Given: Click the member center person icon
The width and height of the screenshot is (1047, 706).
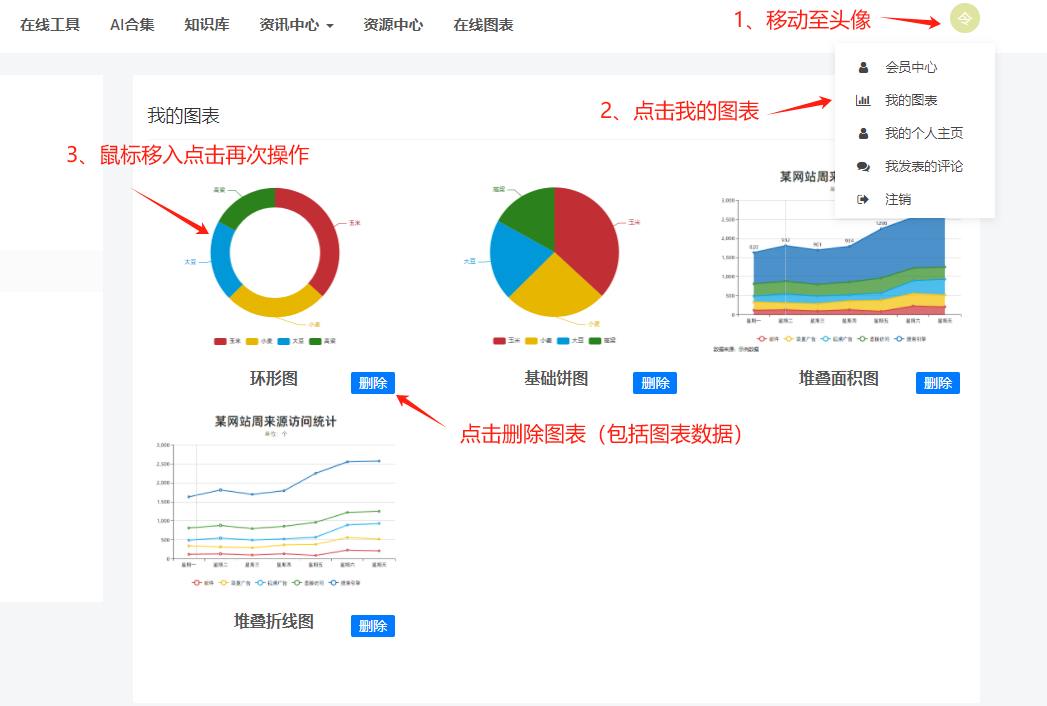Looking at the screenshot, I should point(863,67).
